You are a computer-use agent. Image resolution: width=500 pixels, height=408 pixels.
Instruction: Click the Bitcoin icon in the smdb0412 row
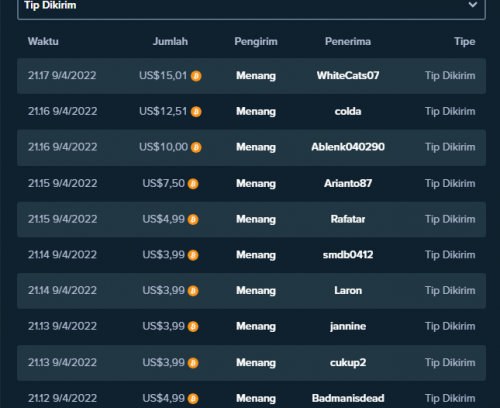[x=193, y=255]
